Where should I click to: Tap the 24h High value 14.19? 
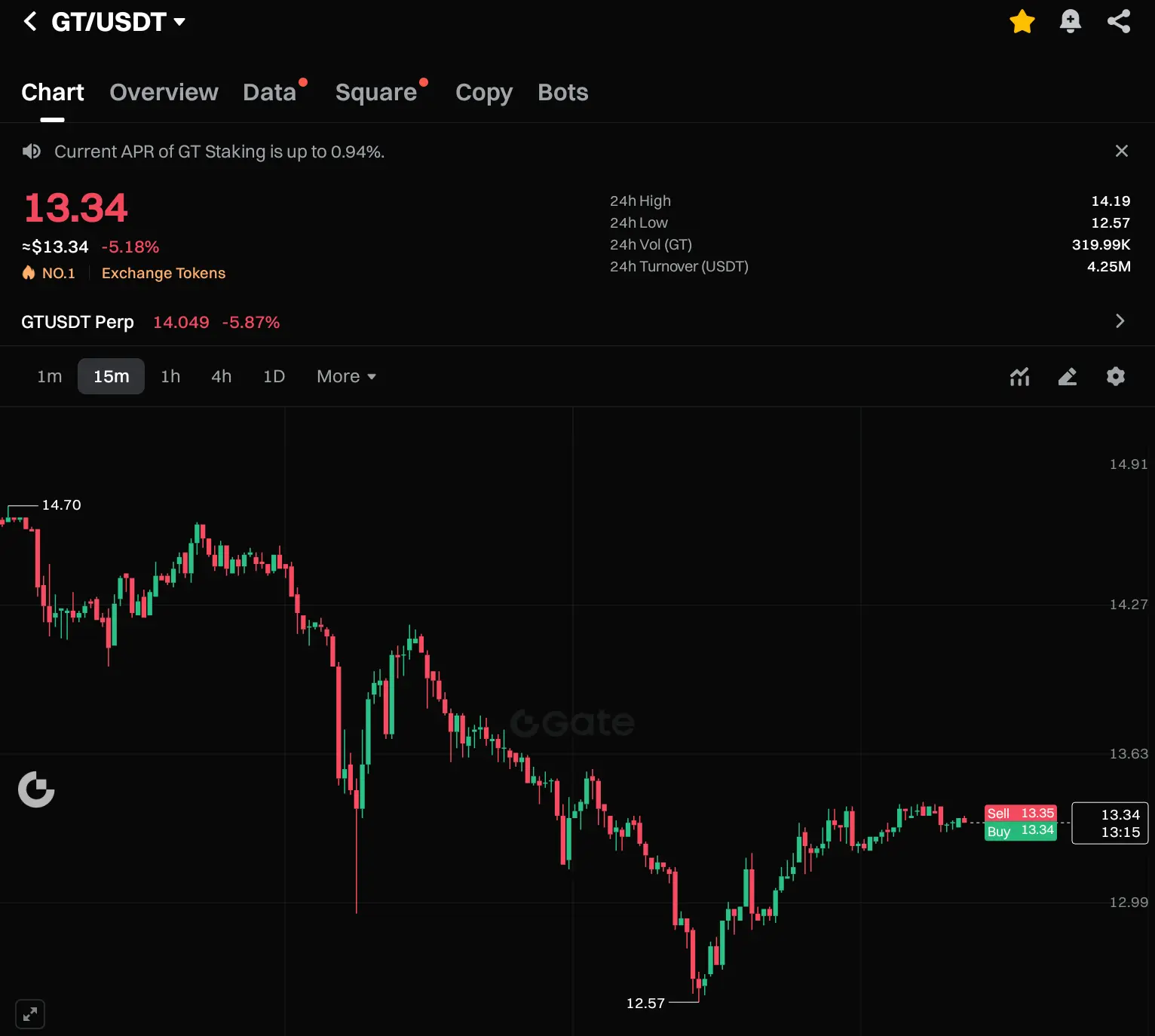pyautogui.click(x=1111, y=201)
